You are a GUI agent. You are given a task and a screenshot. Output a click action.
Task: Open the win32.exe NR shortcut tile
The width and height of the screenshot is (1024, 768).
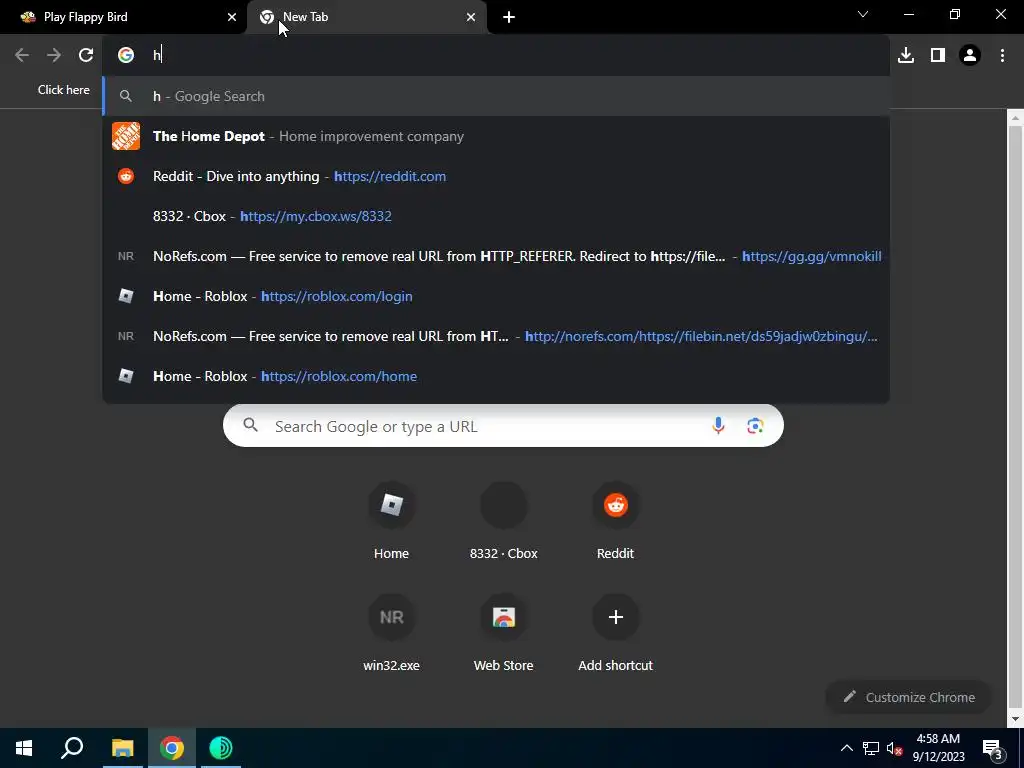[x=391, y=633]
